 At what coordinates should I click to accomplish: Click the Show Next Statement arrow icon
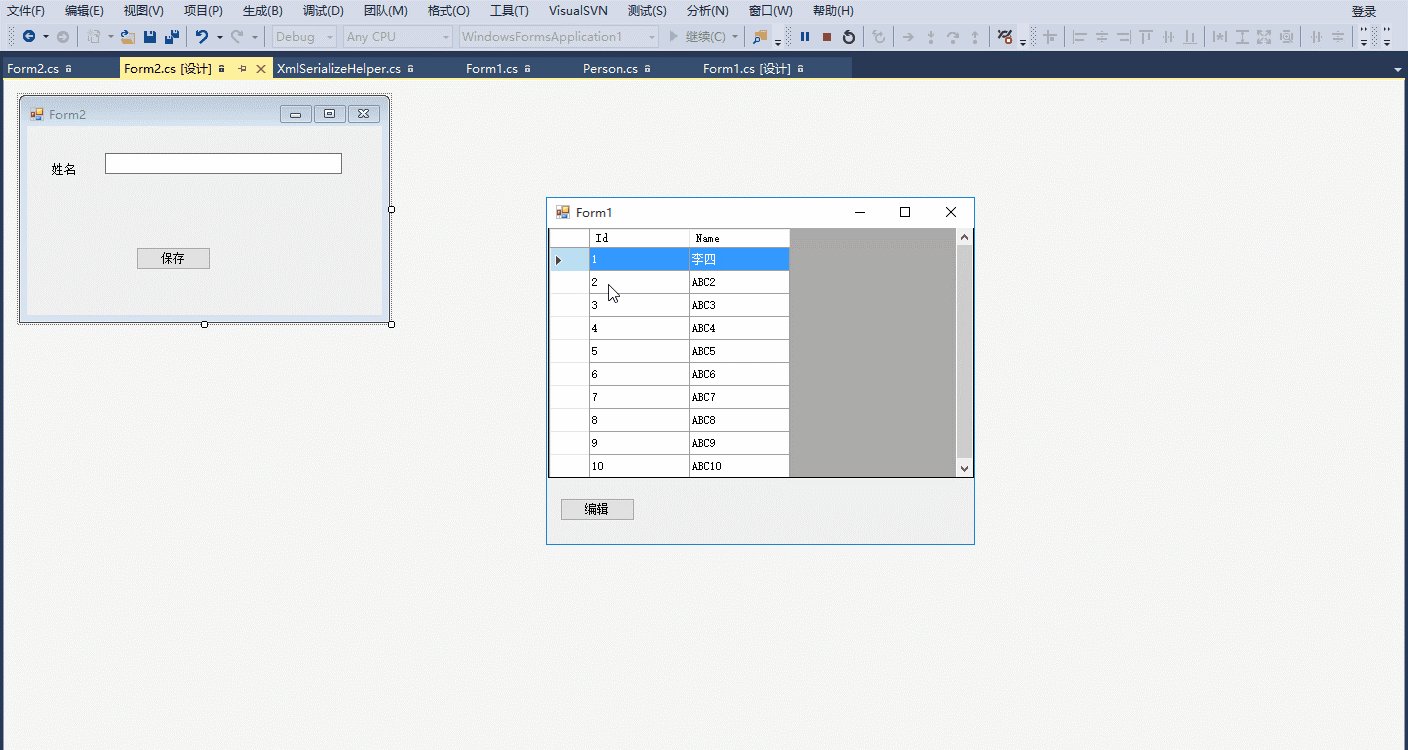point(908,37)
